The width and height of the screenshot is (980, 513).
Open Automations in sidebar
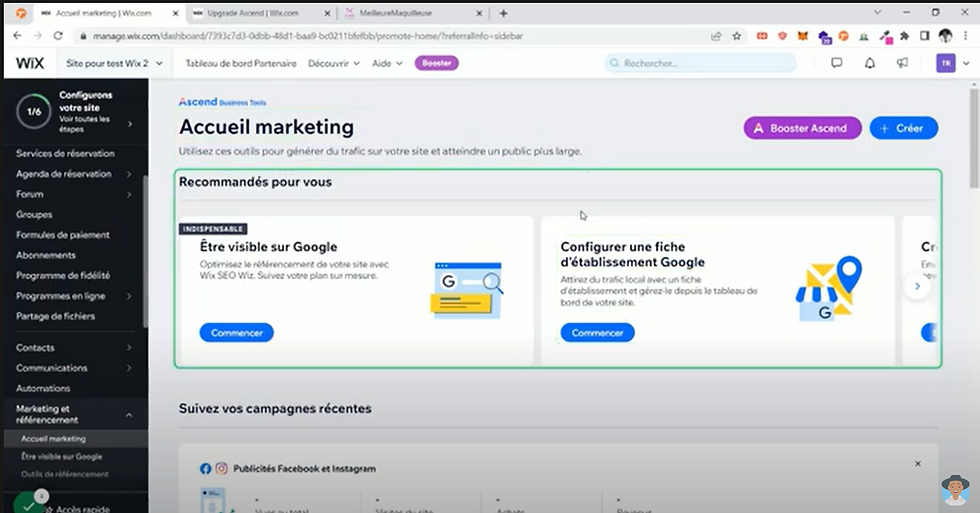click(x=43, y=388)
